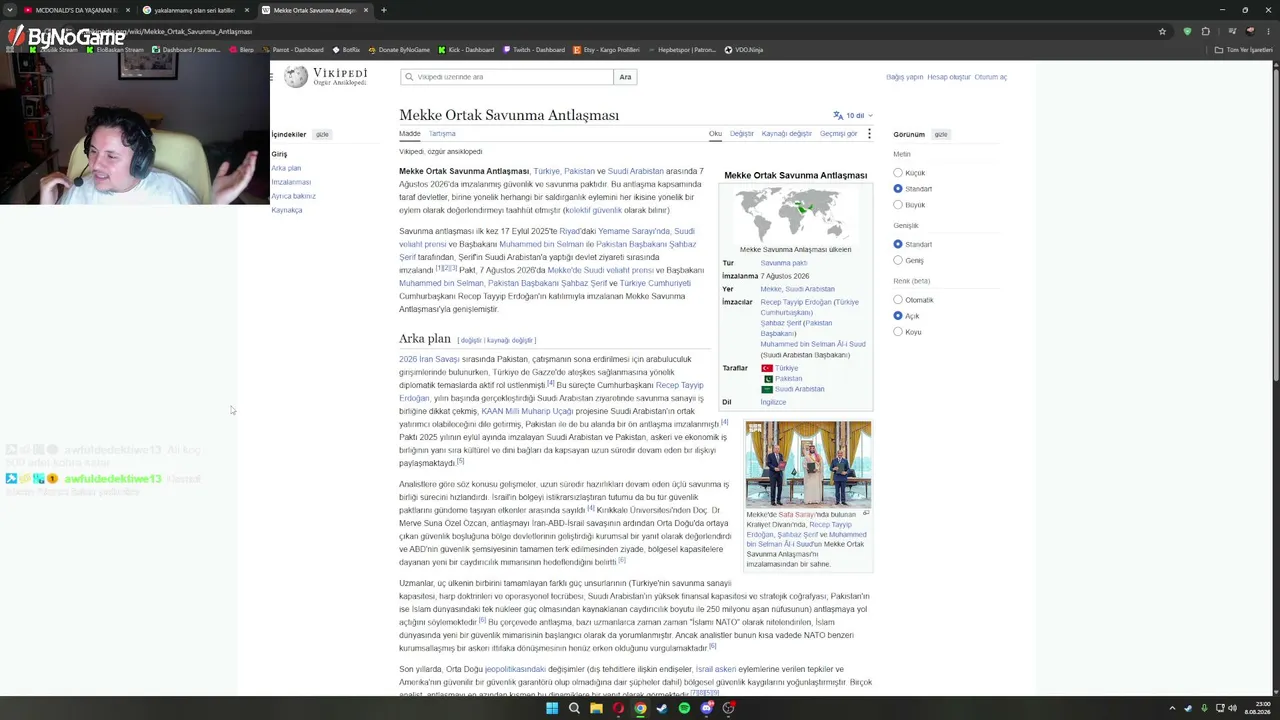Viewport: 1280px width, 720px height.
Task: Close the MCDONALD'S DA YAŞANAN tab
Action: click(127, 10)
